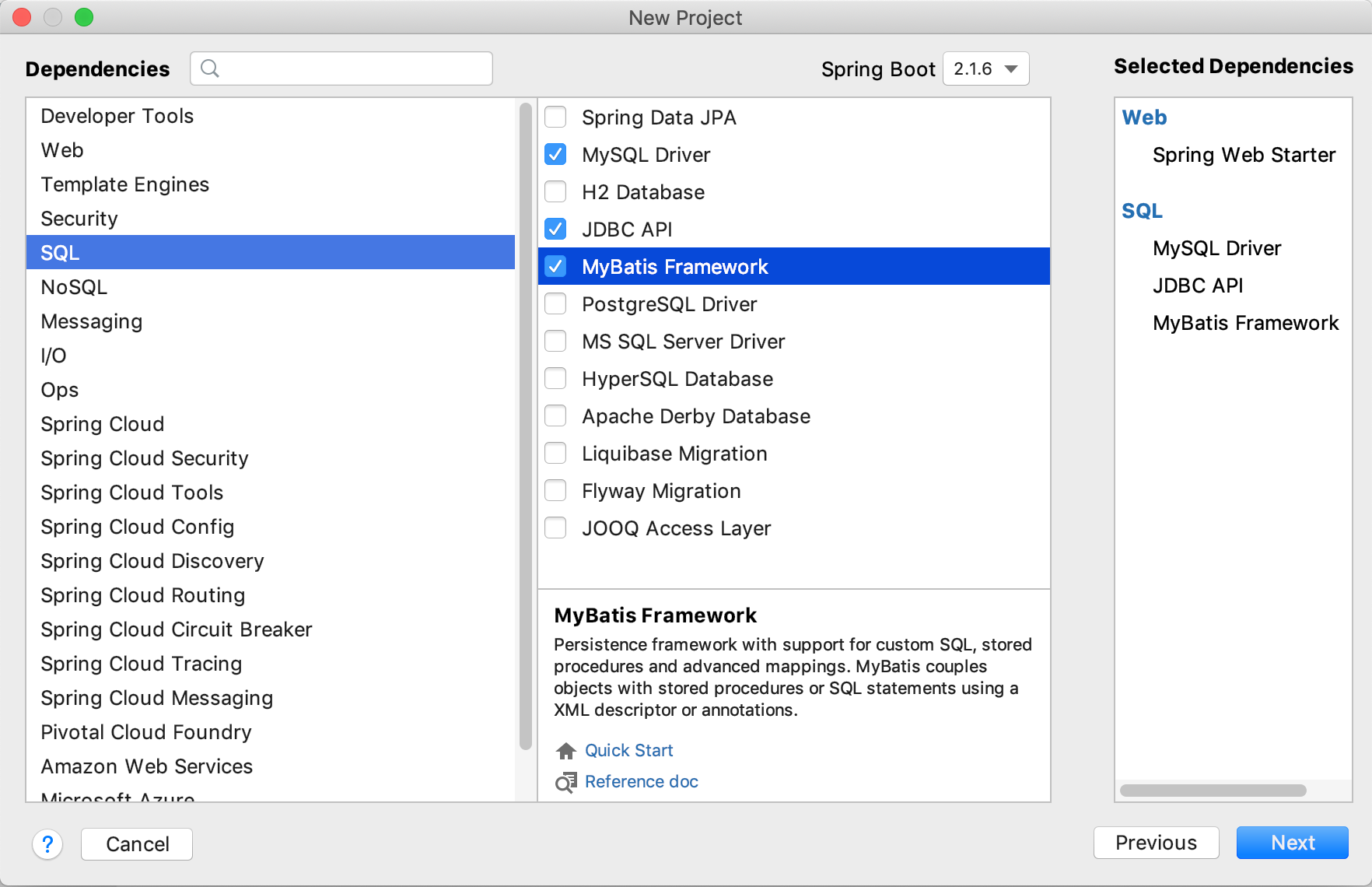Select Template Engines category
1372x887 pixels.
[x=271, y=184]
